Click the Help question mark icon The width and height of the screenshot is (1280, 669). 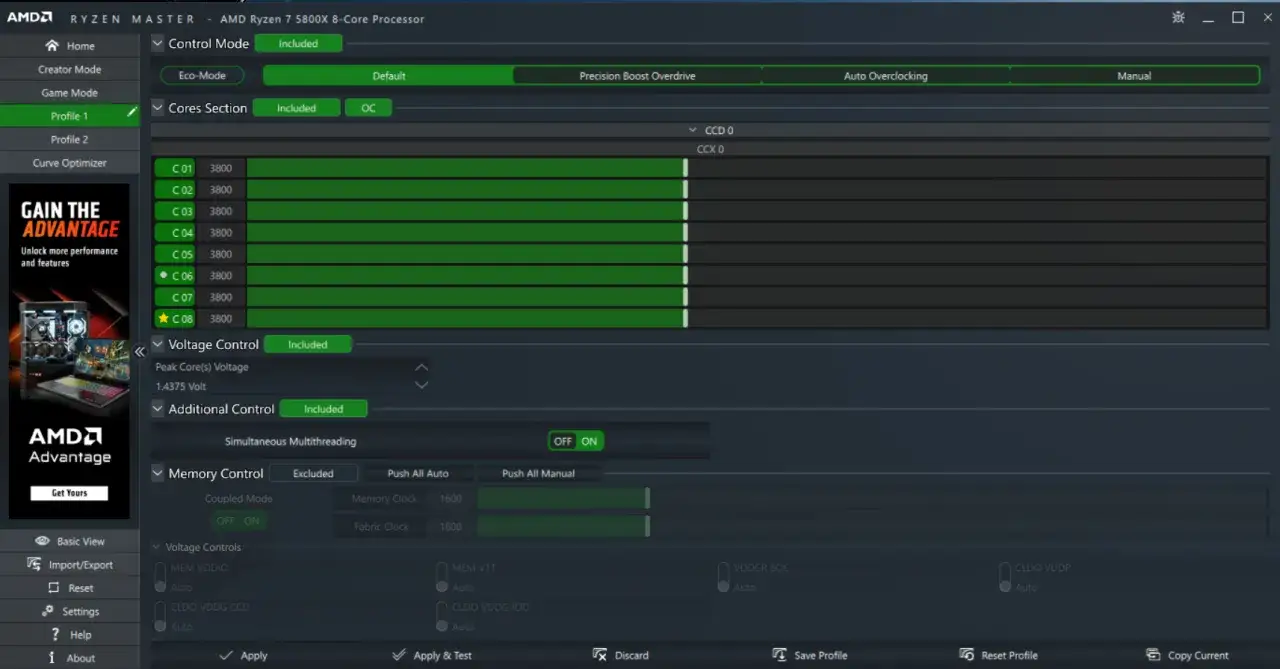coord(56,635)
